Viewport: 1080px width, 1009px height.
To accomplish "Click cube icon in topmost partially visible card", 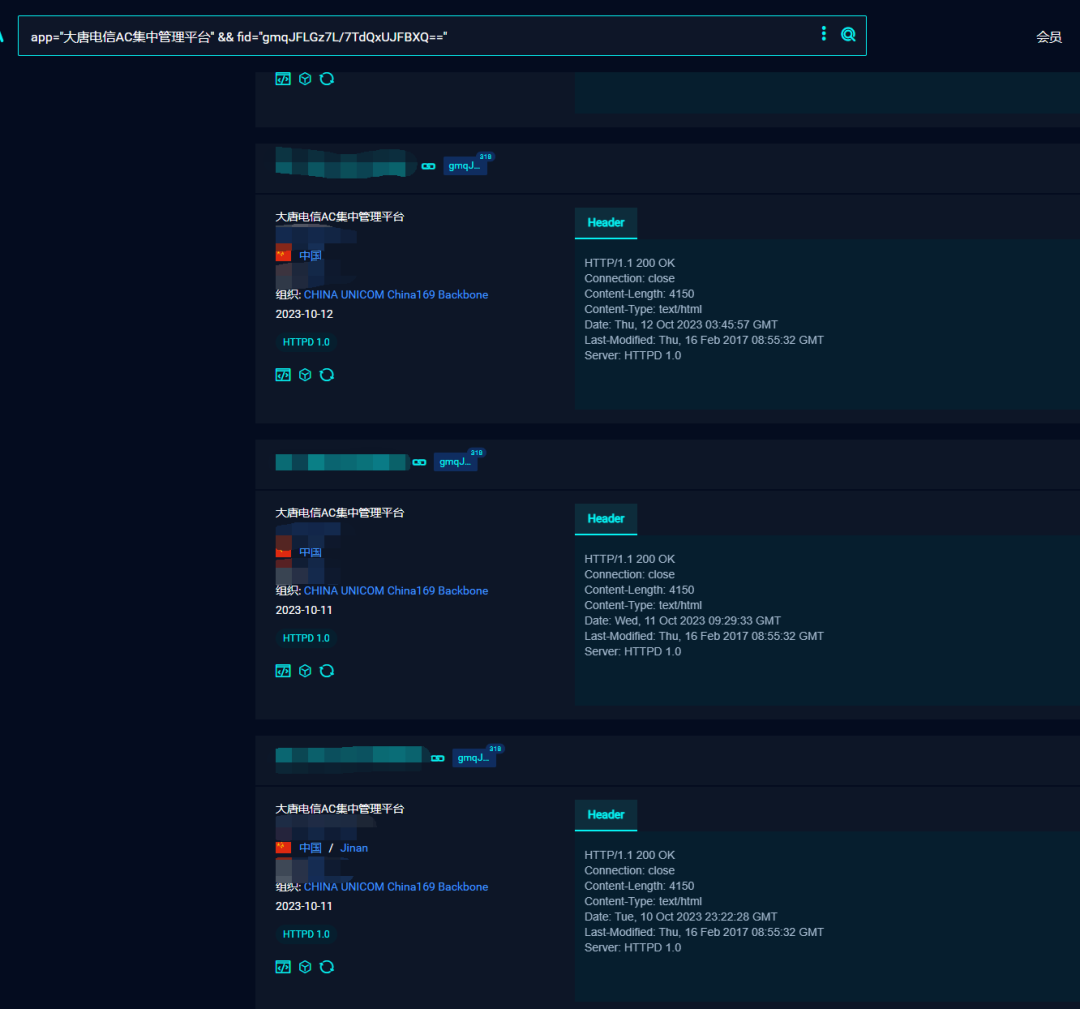I will pos(305,79).
